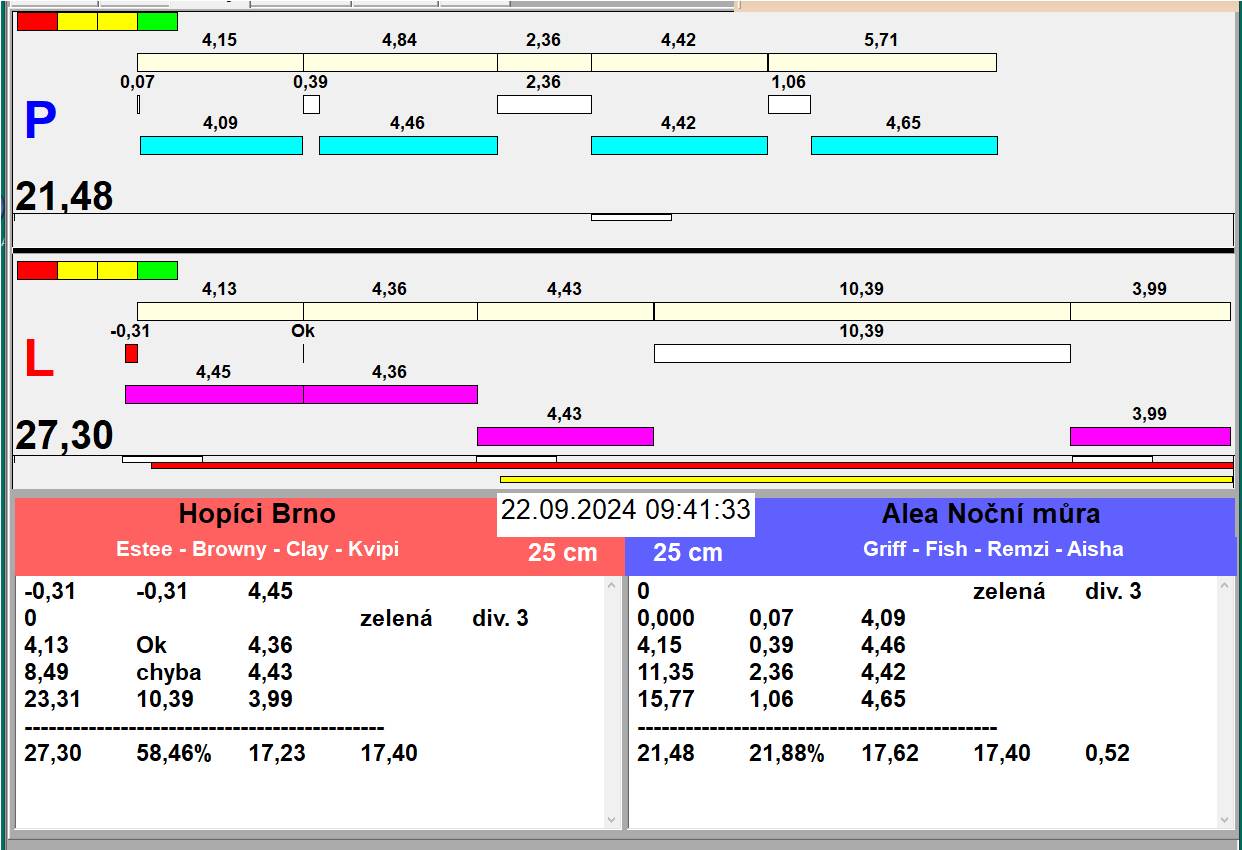
Task: Click the blue P lane letter
Action: point(39,122)
